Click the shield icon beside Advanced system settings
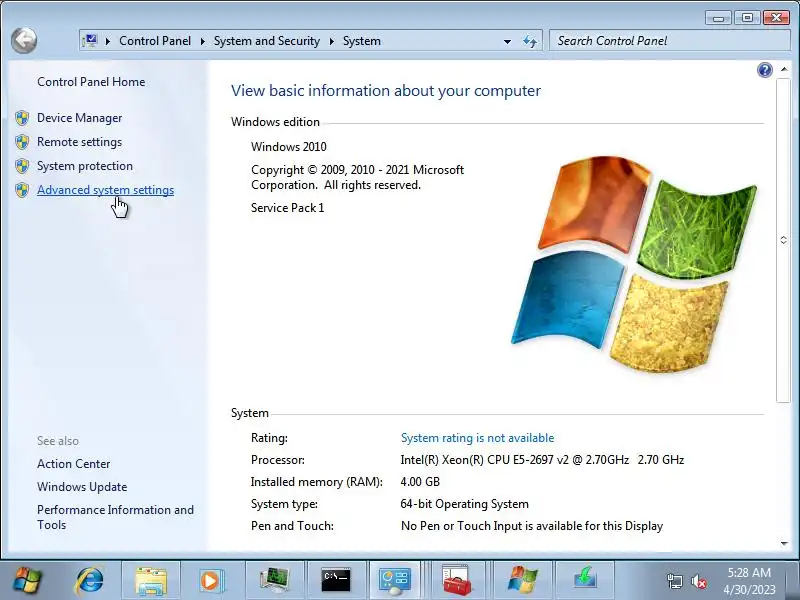800x600 pixels. (x=22, y=190)
